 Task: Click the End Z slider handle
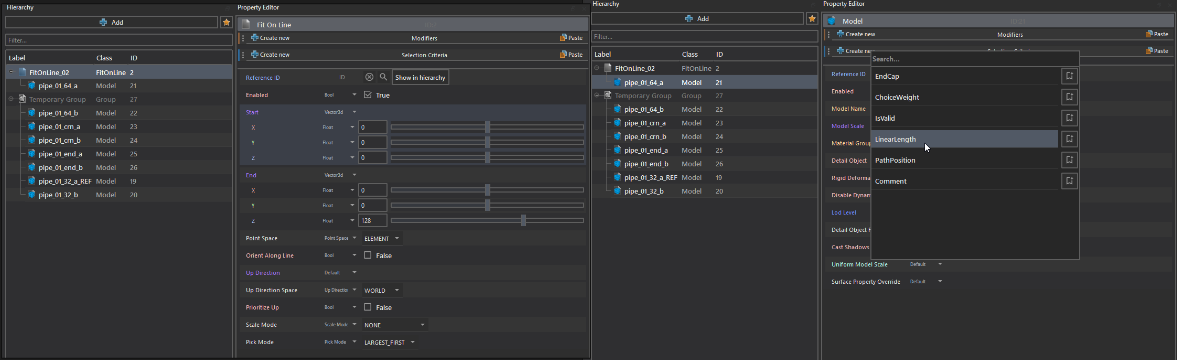coord(524,220)
